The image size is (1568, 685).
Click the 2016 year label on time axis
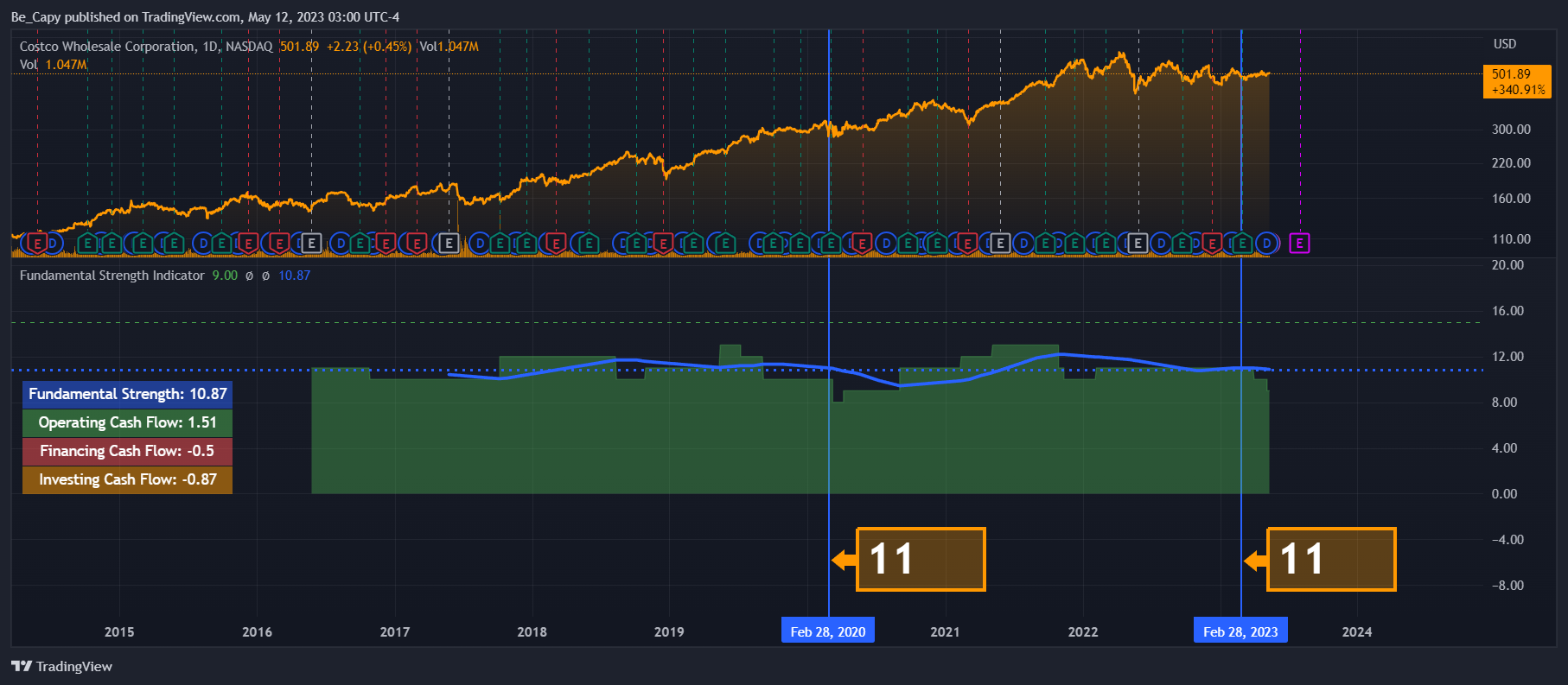pos(257,632)
